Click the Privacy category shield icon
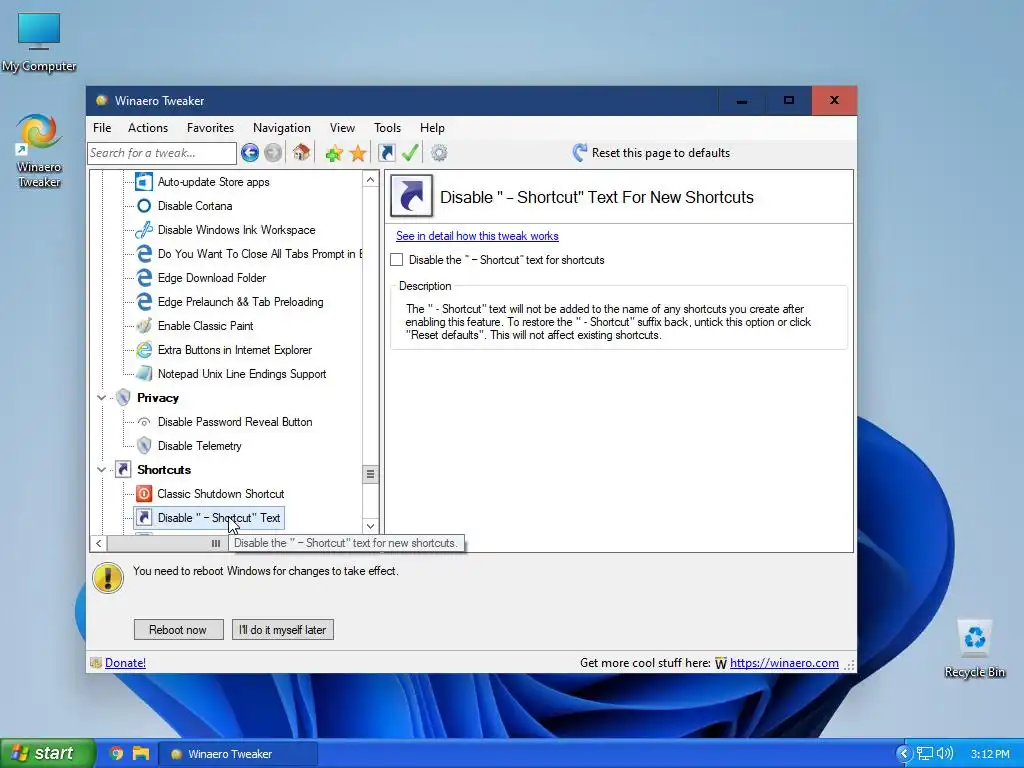 click(x=123, y=398)
